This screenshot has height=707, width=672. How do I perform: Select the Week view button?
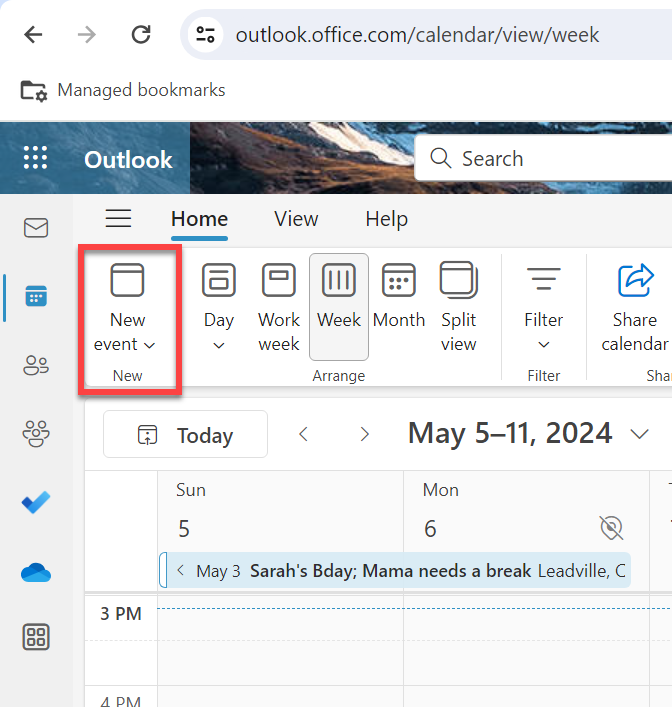[x=339, y=307]
